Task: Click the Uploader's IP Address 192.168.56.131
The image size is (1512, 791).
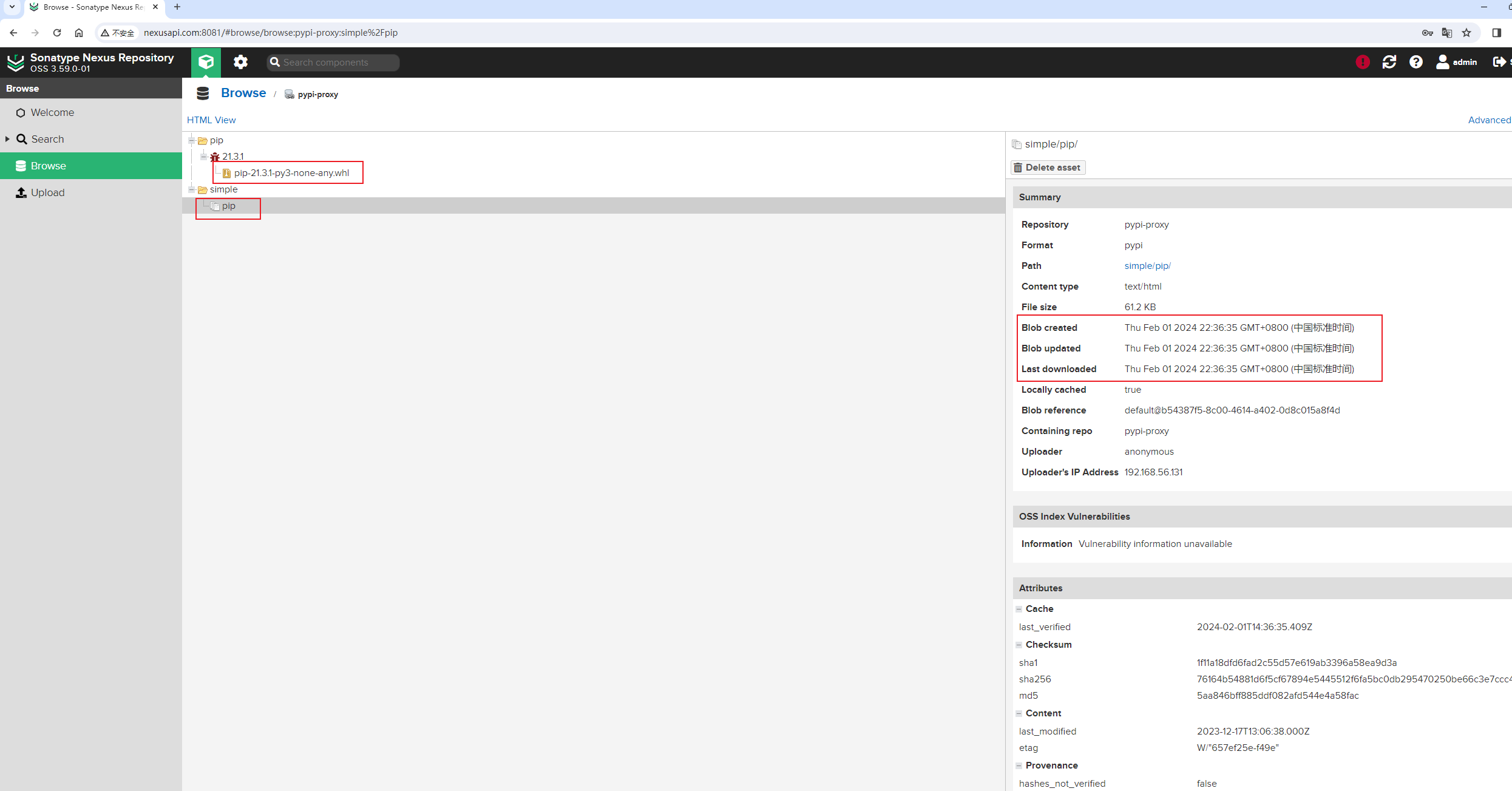Action: click(x=1153, y=472)
